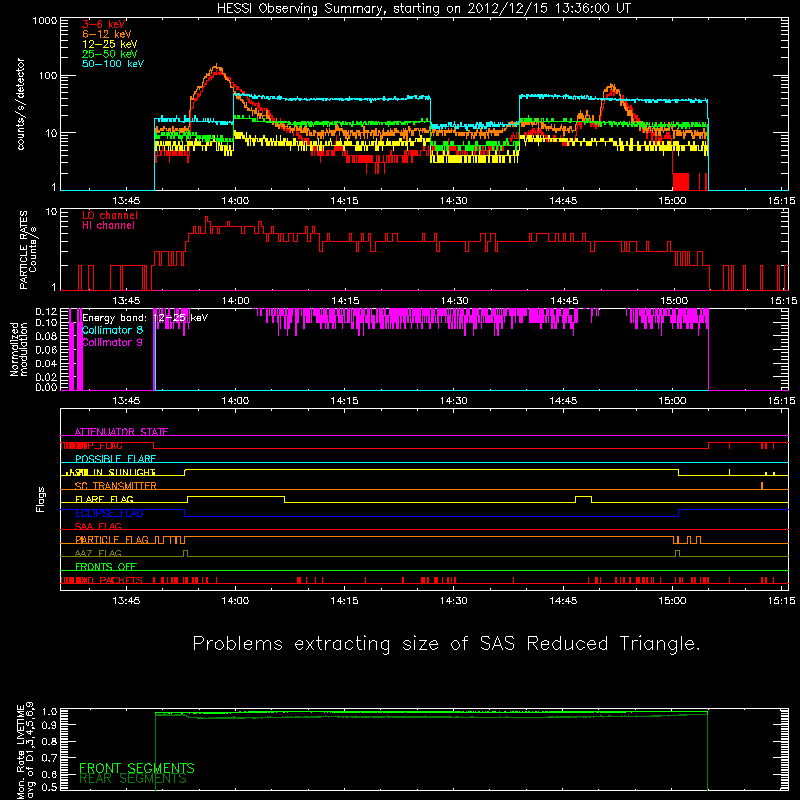The height and width of the screenshot is (800, 800).
Task: Click the SC_IN_SUNLIGHT flag label
Action: pyautogui.click(x=115, y=472)
